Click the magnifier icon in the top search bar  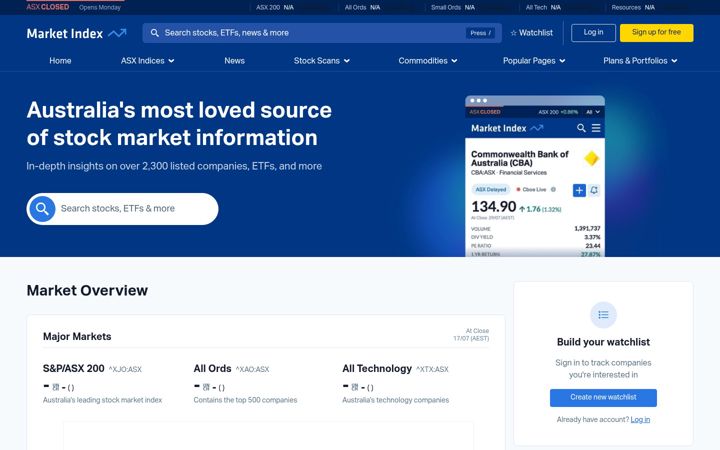click(x=155, y=33)
